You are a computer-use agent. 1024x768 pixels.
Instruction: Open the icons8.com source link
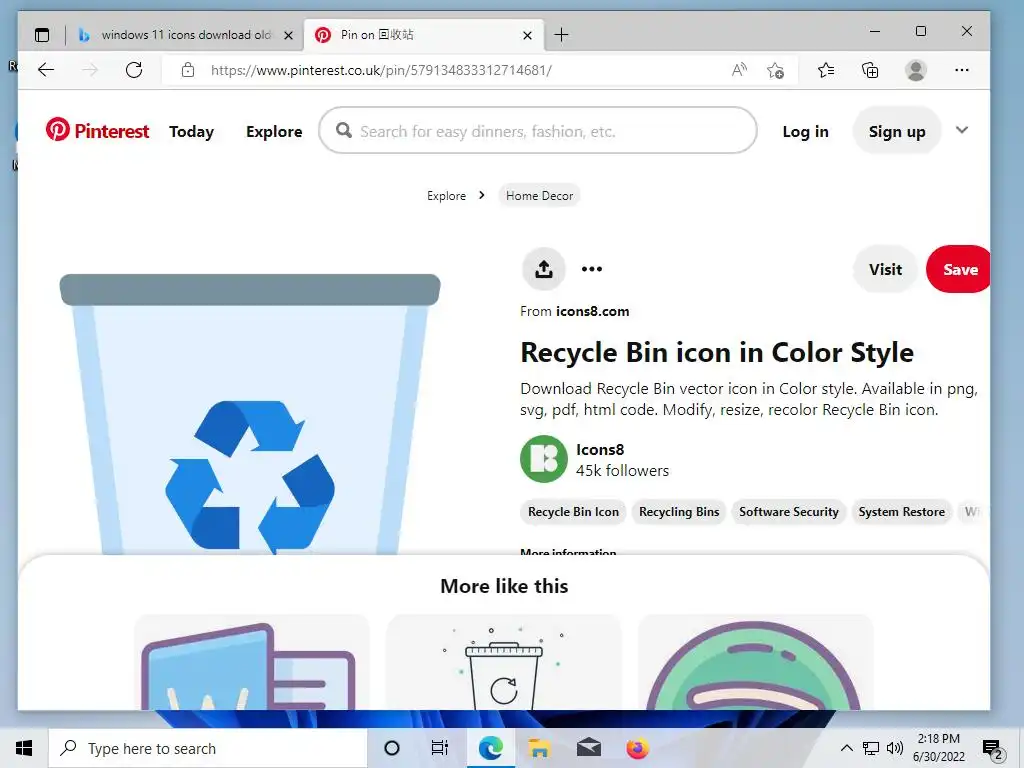point(592,312)
